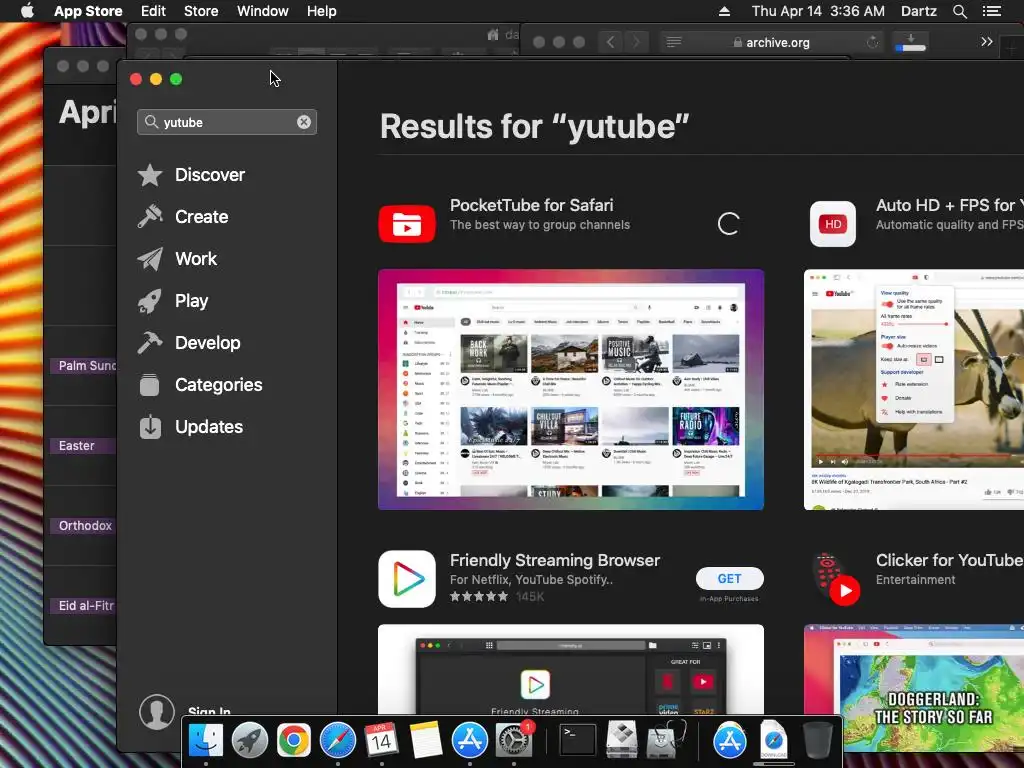This screenshot has height=768, width=1024.
Task: Open Friendly Streaming Browser app icon
Action: tap(407, 579)
